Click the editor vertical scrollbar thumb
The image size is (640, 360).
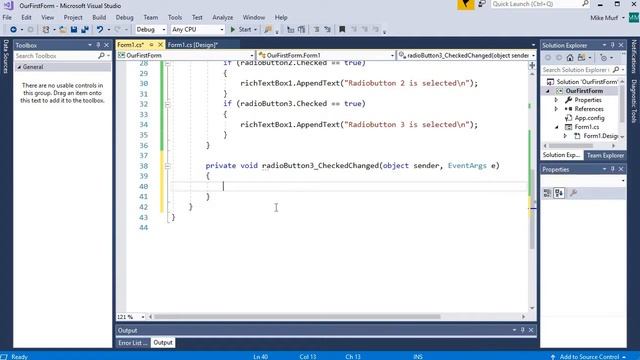[532, 209]
